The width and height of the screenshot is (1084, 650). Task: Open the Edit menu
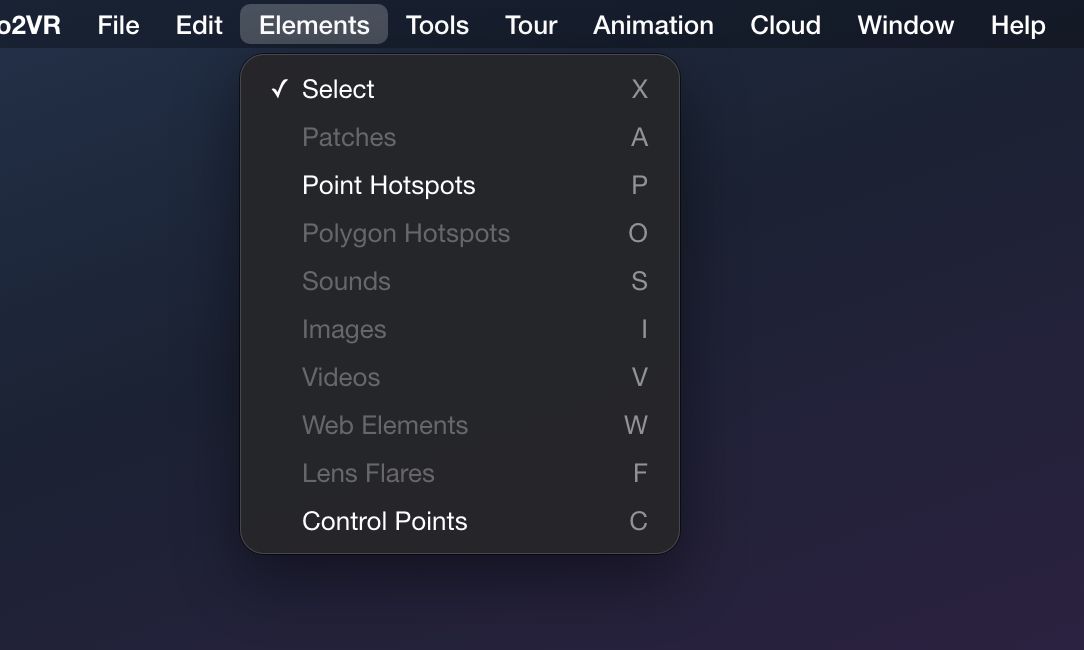(x=199, y=25)
